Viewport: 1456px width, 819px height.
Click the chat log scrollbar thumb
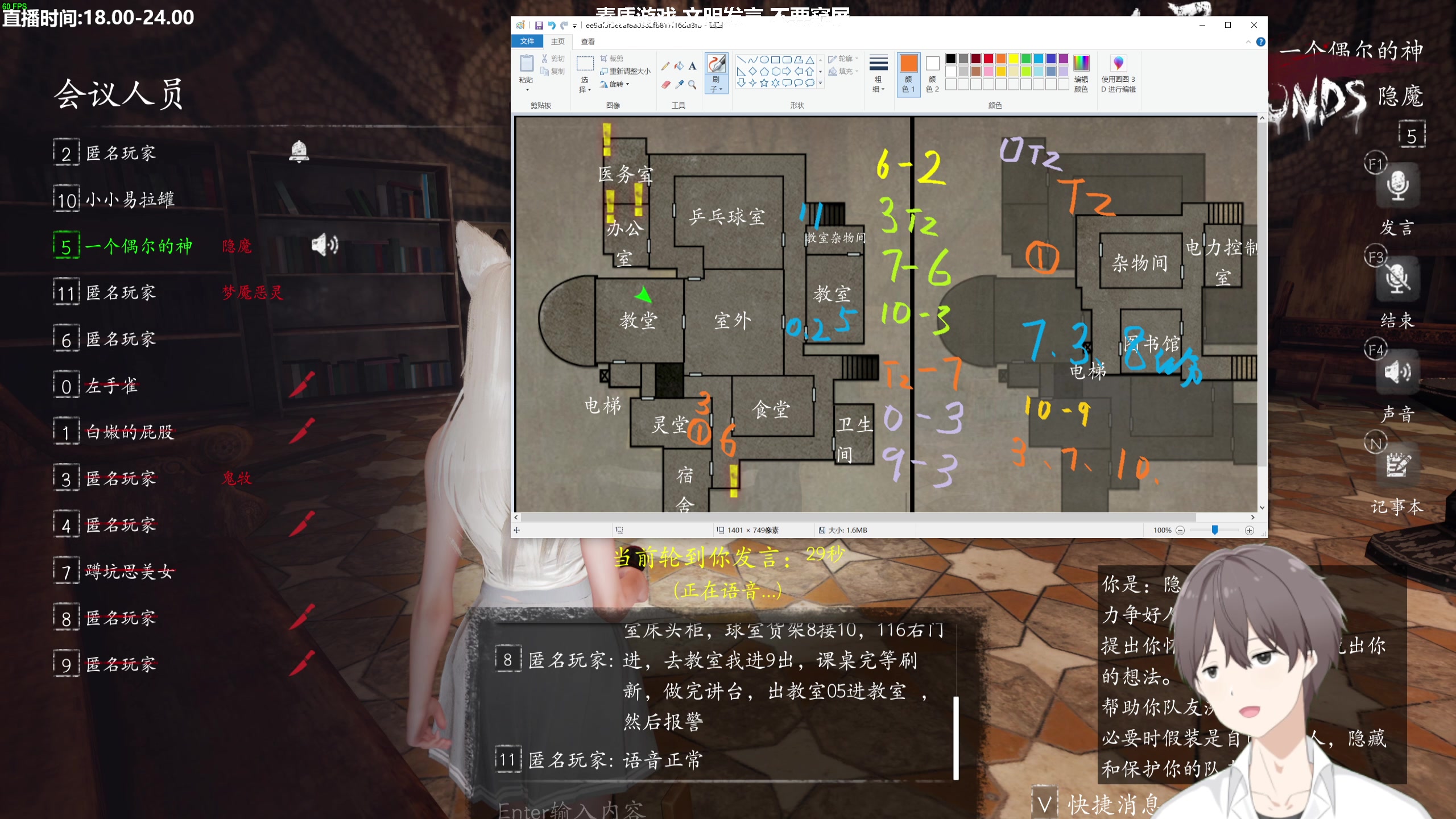coord(956,738)
